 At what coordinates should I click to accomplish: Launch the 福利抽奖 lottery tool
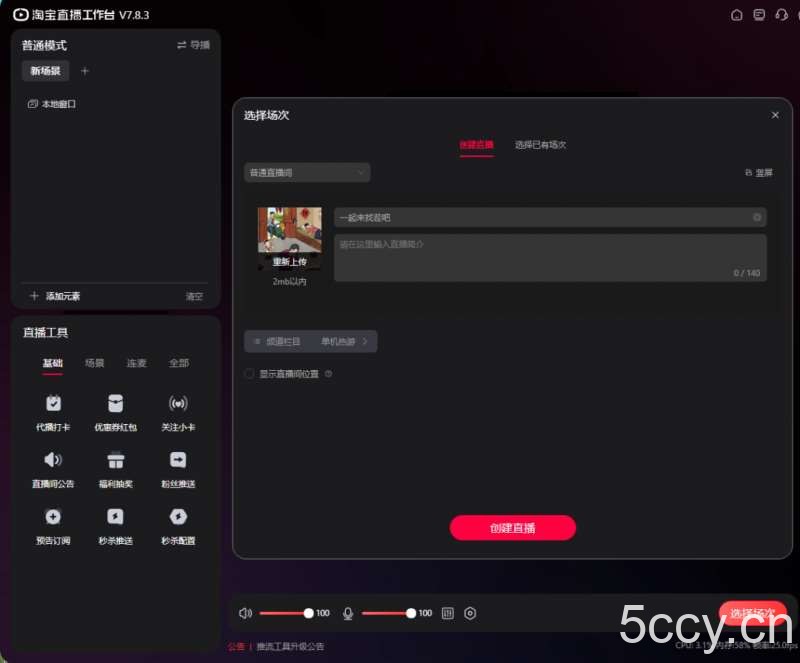tap(115, 461)
